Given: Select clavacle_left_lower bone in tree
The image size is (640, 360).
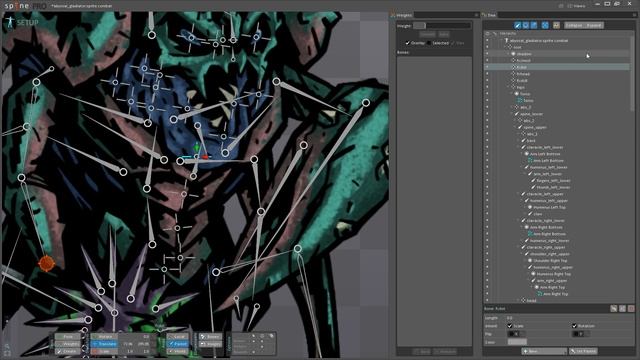Looking at the screenshot, I should pyautogui.click(x=545, y=147).
